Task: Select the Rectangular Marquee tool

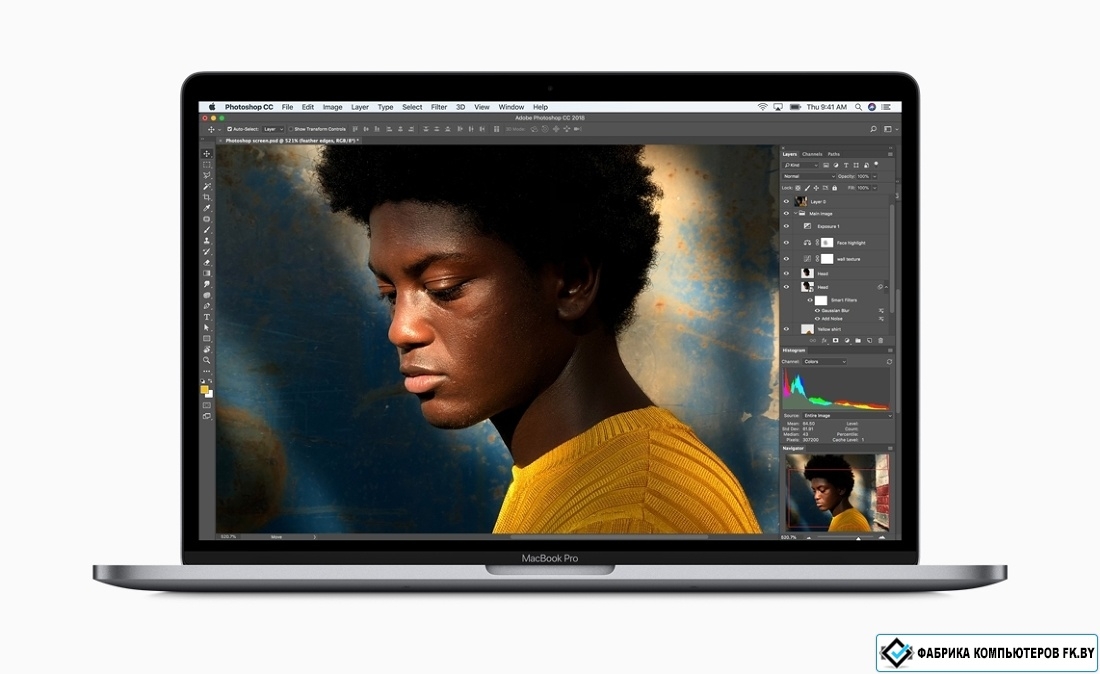Action: 207,164
